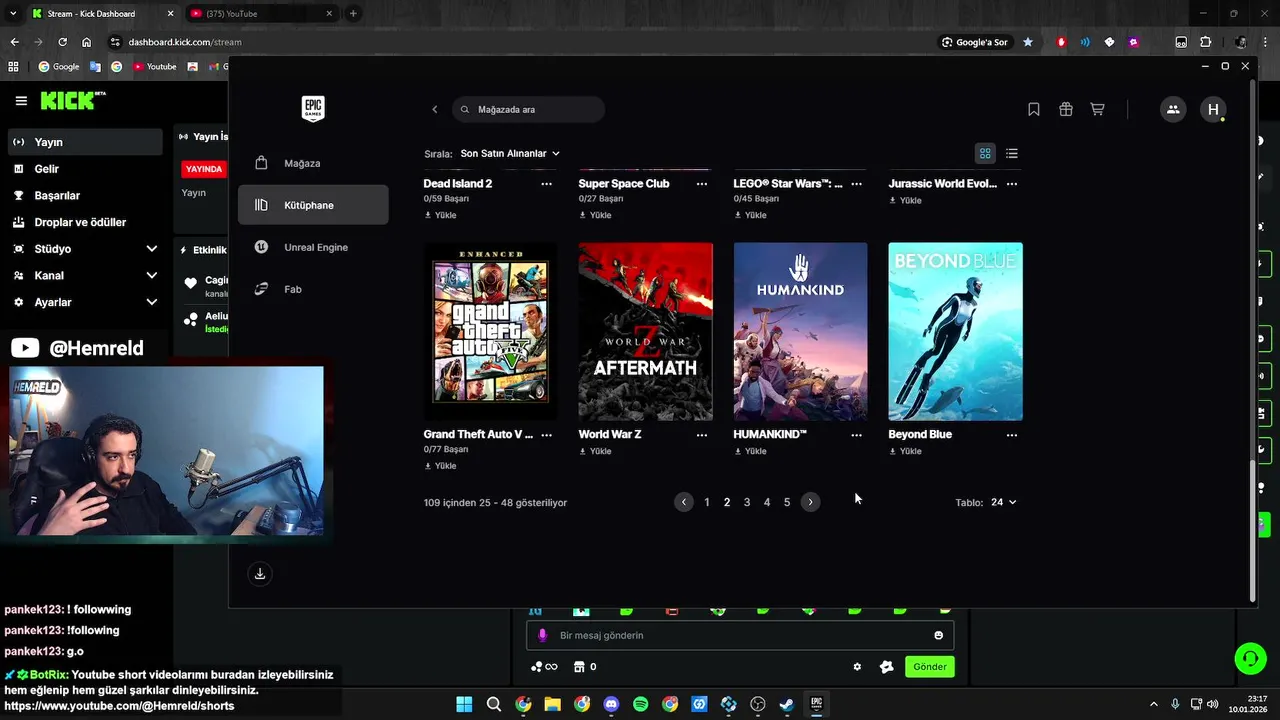Open options menu for Grand Theft Auto V
Screen dimensions: 1280x720
point(546,435)
